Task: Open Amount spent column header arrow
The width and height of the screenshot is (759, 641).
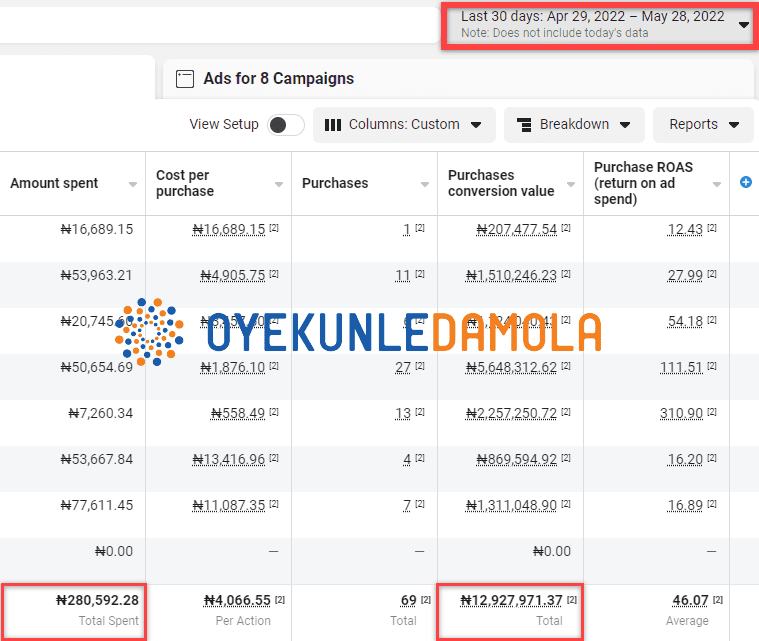Action: [x=133, y=184]
